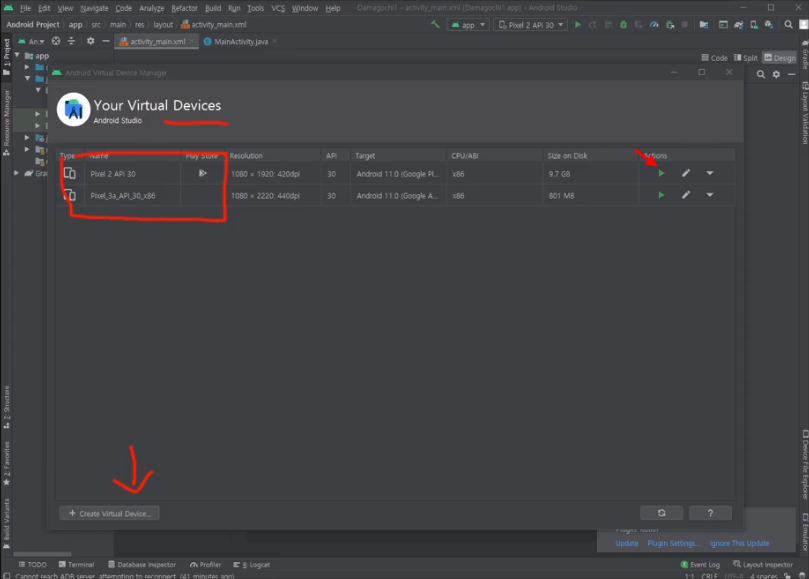Open the Event Log
The image size is (809, 579).
click(700, 565)
